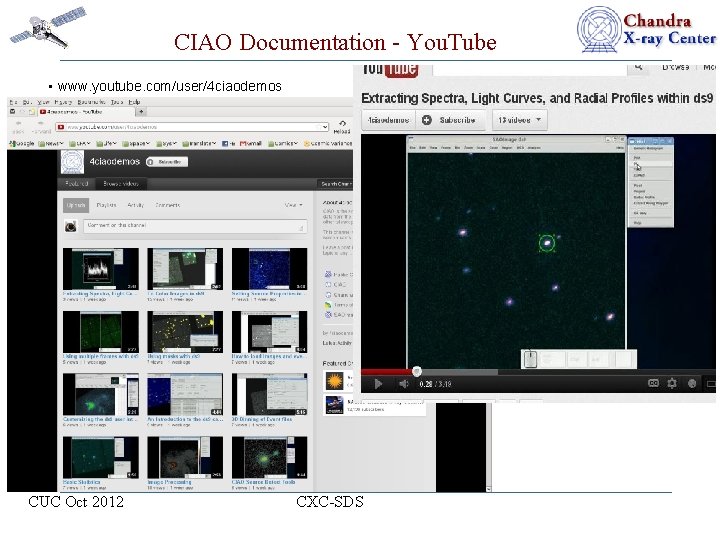Open the 'An Introduction to the ds9' video link
This screenshot has width=720, height=540.
pyautogui.click(x=185, y=419)
